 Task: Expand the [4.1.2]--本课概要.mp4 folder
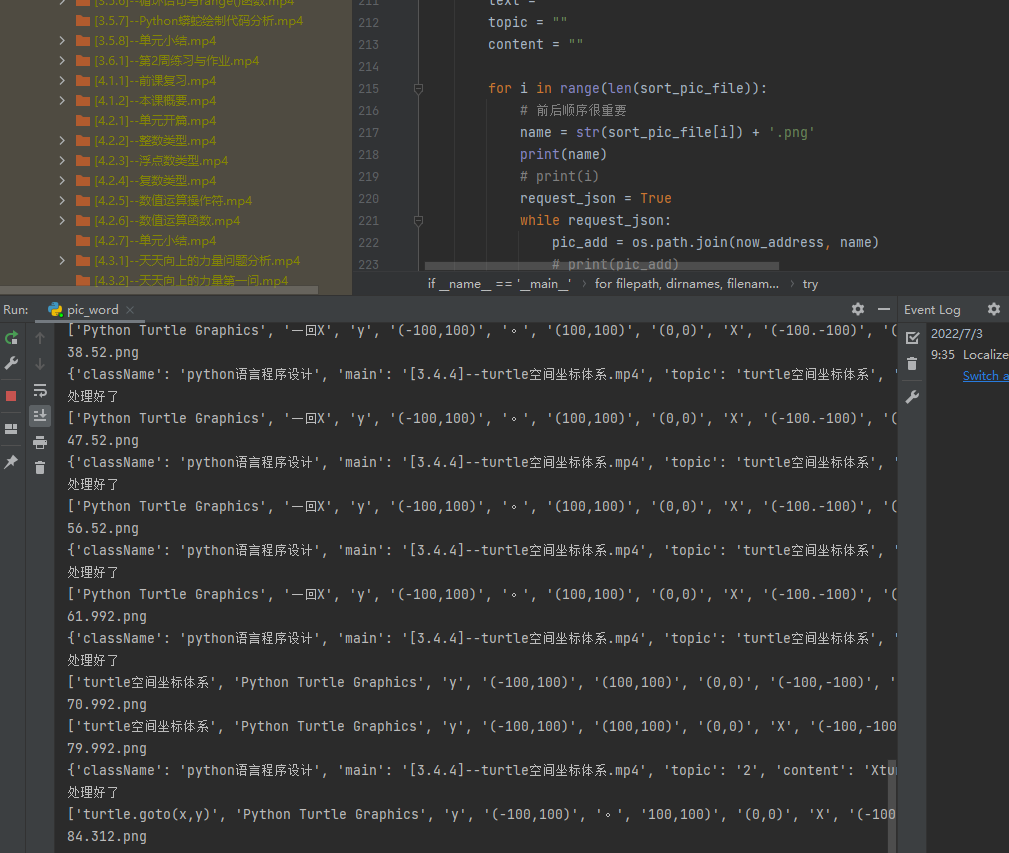[62, 100]
